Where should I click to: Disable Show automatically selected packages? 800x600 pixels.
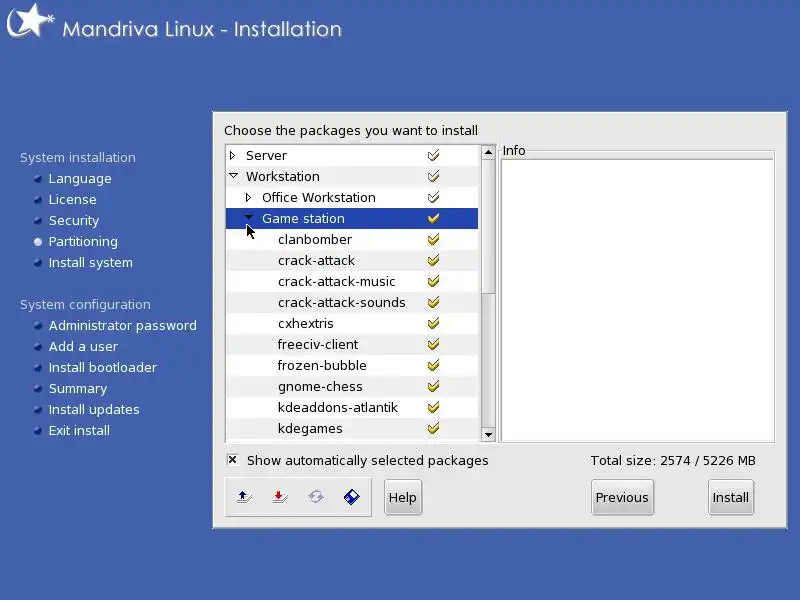point(233,460)
